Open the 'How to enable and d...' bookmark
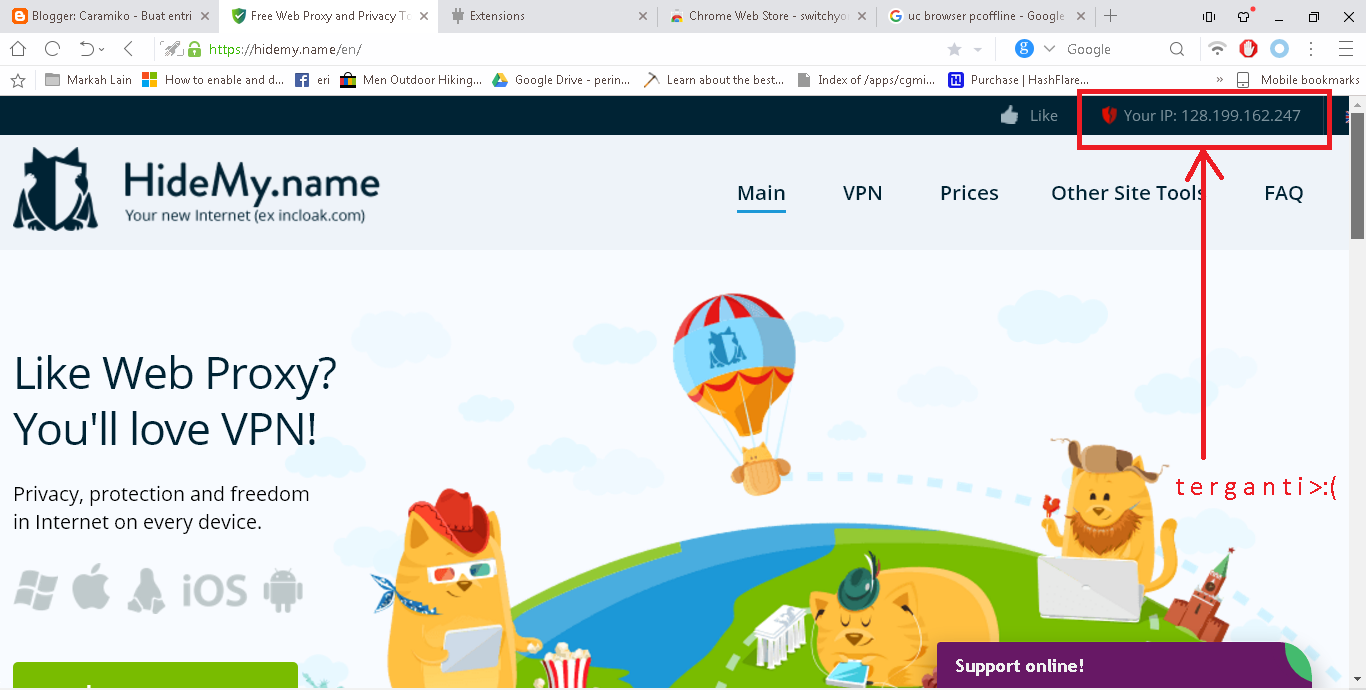The width and height of the screenshot is (1366, 690). point(213,80)
